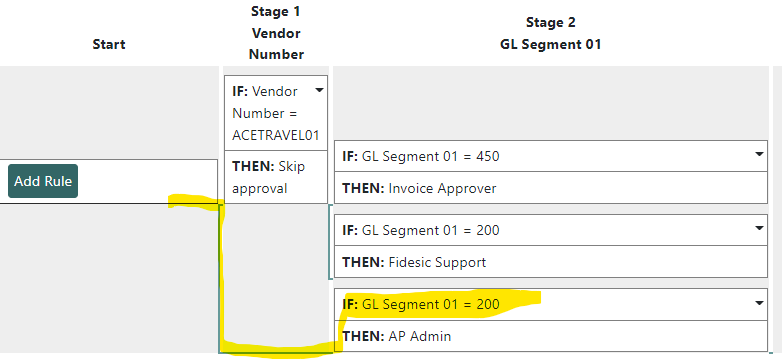Select the THEN Fidesic Support action
The width and height of the screenshot is (782, 360).
tap(551, 262)
